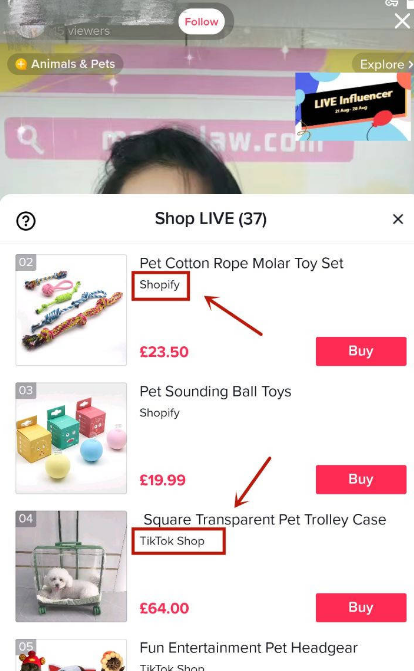
Task: Open the pet headgear product image
Action: coord(71,655)
